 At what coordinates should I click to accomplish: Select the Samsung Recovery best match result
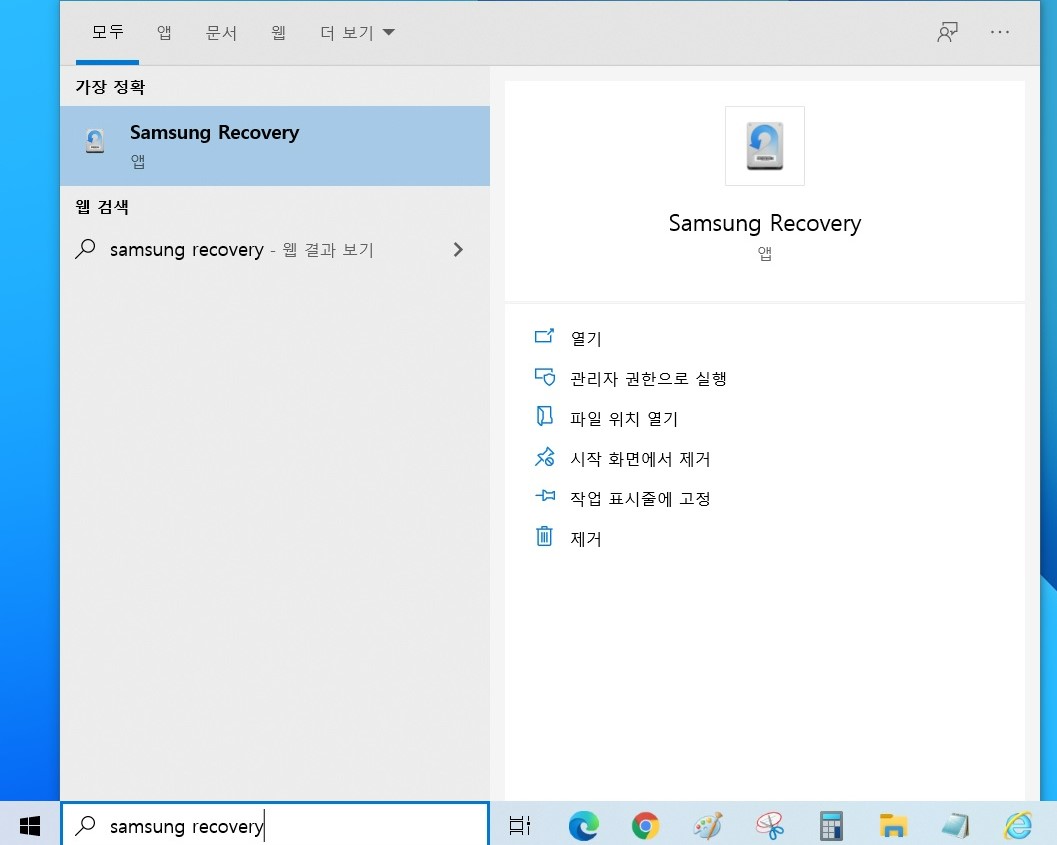[x=275, y=146]
